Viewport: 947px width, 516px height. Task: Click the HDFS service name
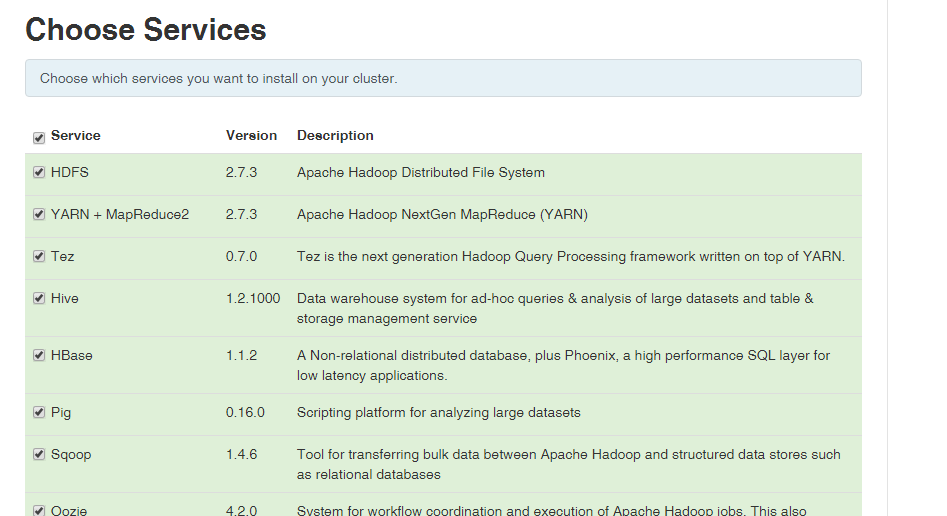coord(69,172)
